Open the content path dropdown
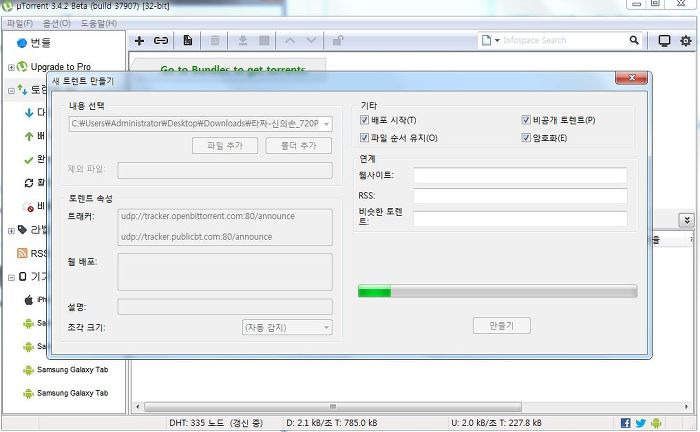 [327, 124]
